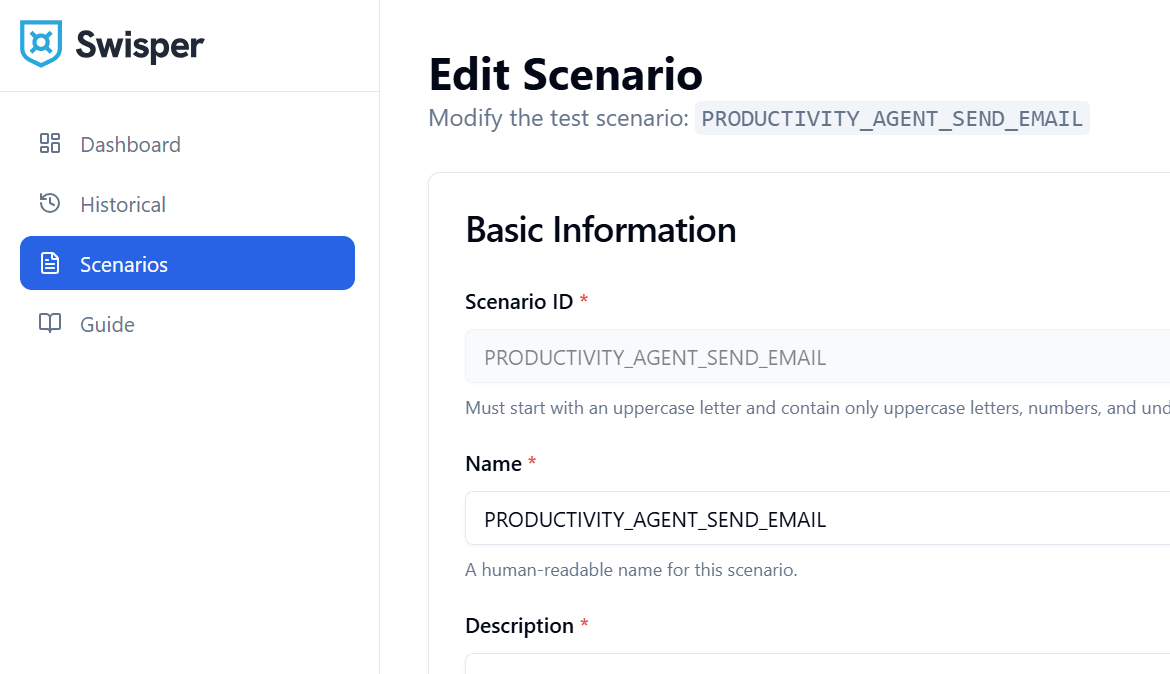This screenshot has width=1170, height=674.
Task: Click the Dashboard grid icon
Action: (x=50, y=143)
